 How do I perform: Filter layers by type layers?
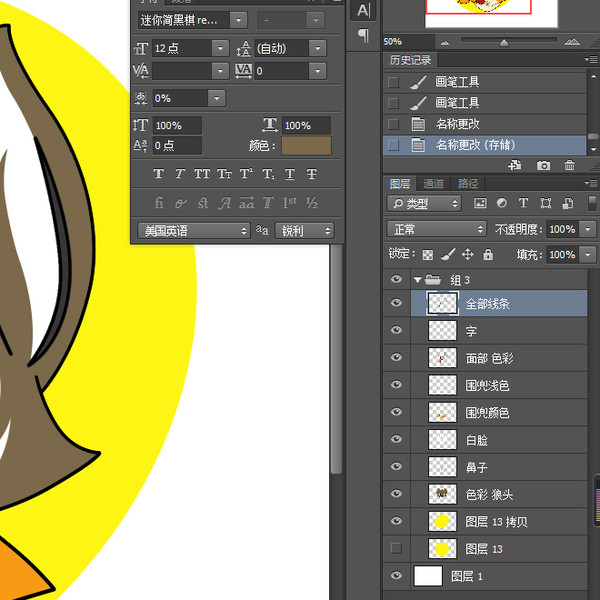pos(523,203)
